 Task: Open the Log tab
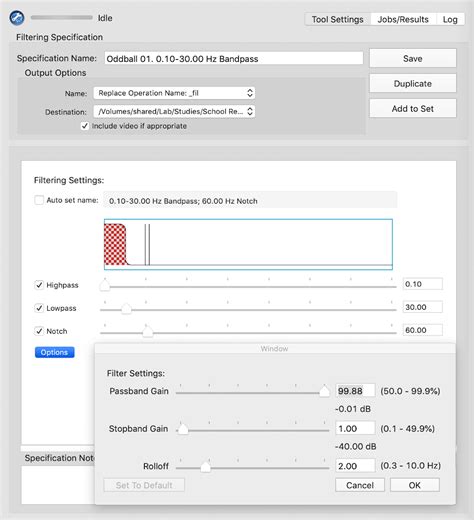point(450,20)
